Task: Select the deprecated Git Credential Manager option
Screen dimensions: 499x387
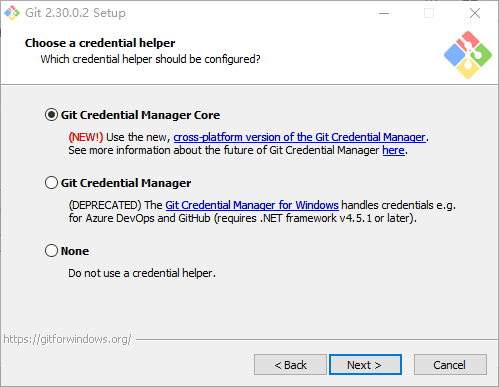Action: [x=51, y=183]
